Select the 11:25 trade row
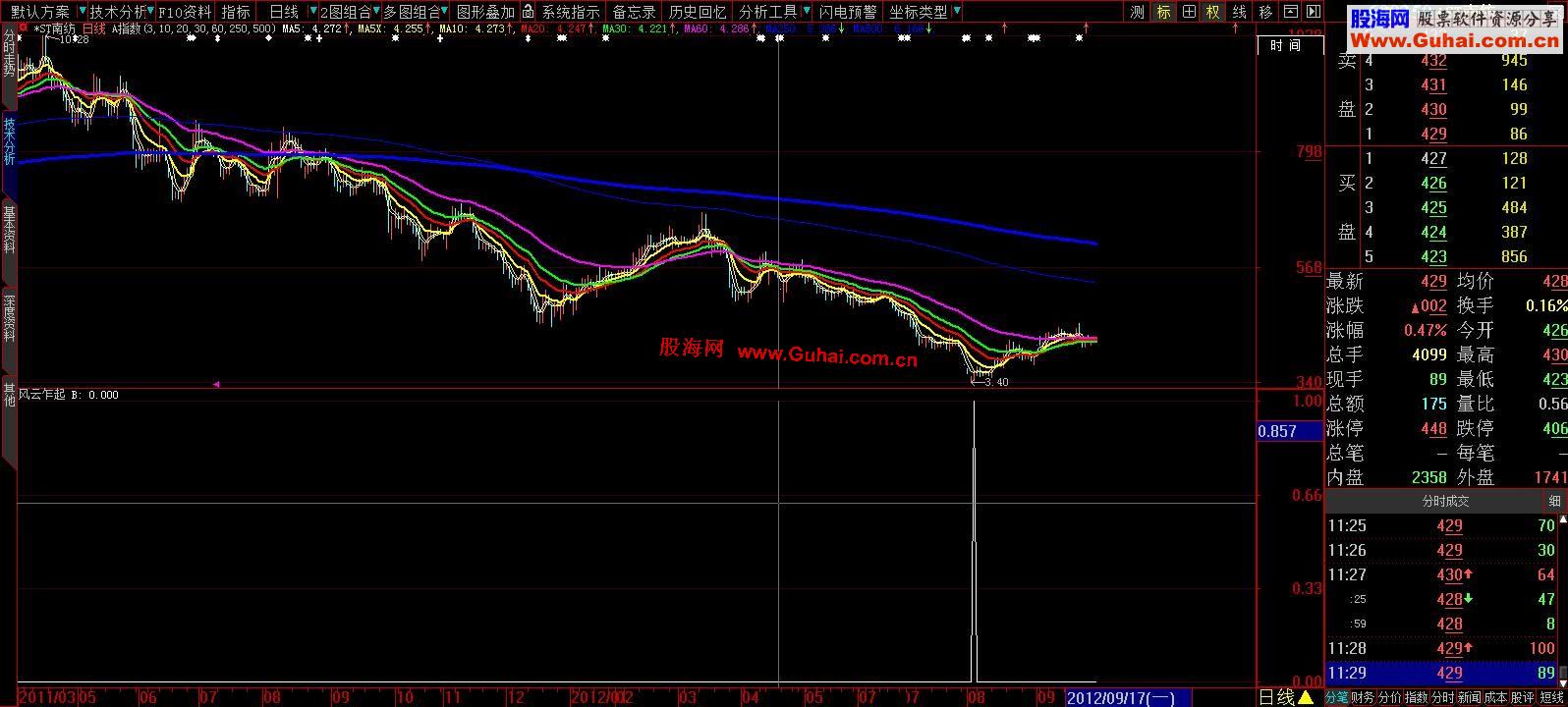This screenshot has width=1568, height=707. [x=1442, y=525]
